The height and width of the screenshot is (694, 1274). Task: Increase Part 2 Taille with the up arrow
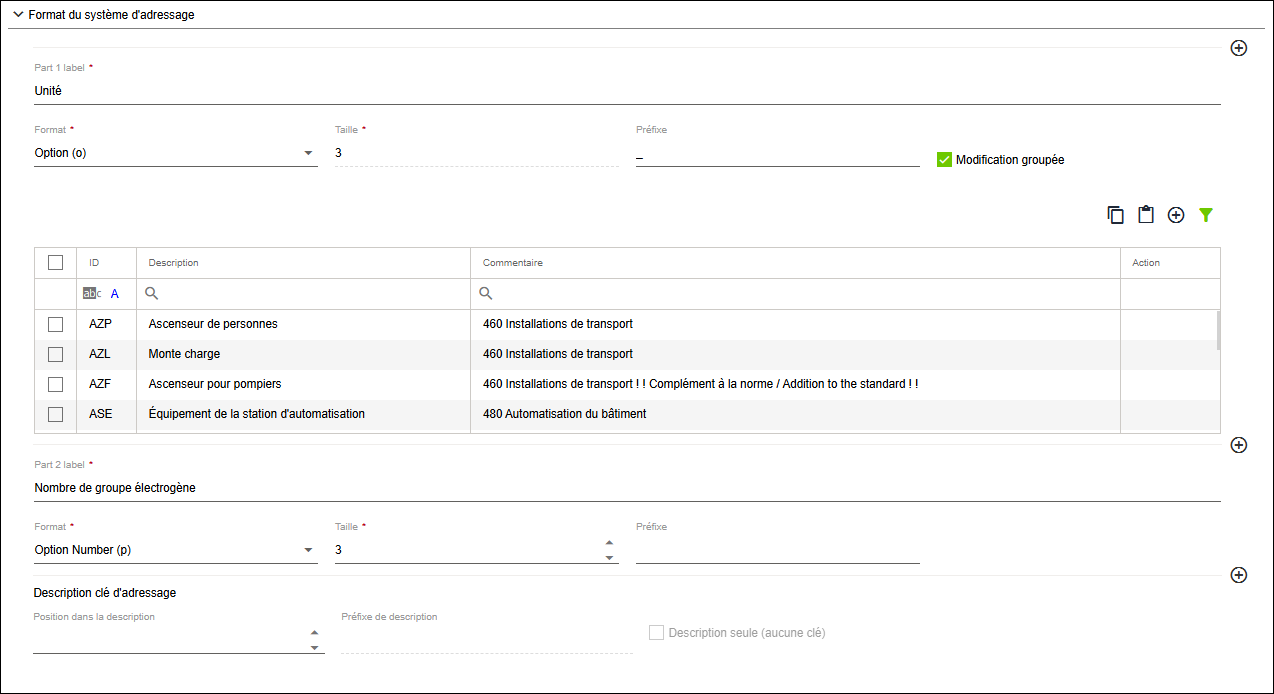pyautogui.click(x=609, y=543)
